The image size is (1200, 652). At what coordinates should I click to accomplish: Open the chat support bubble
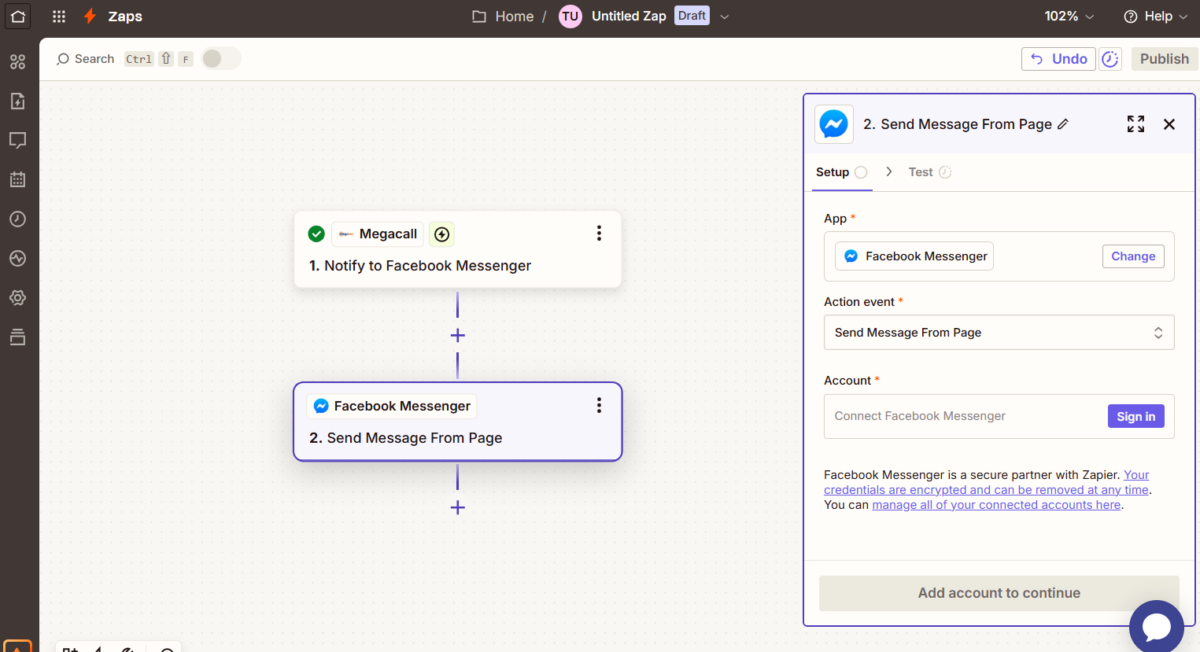[1156, 626]
